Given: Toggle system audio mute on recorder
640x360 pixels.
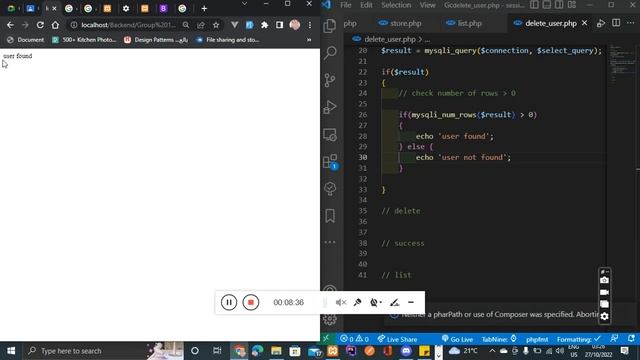Looking at the screenshot, I should pos(341,302).
